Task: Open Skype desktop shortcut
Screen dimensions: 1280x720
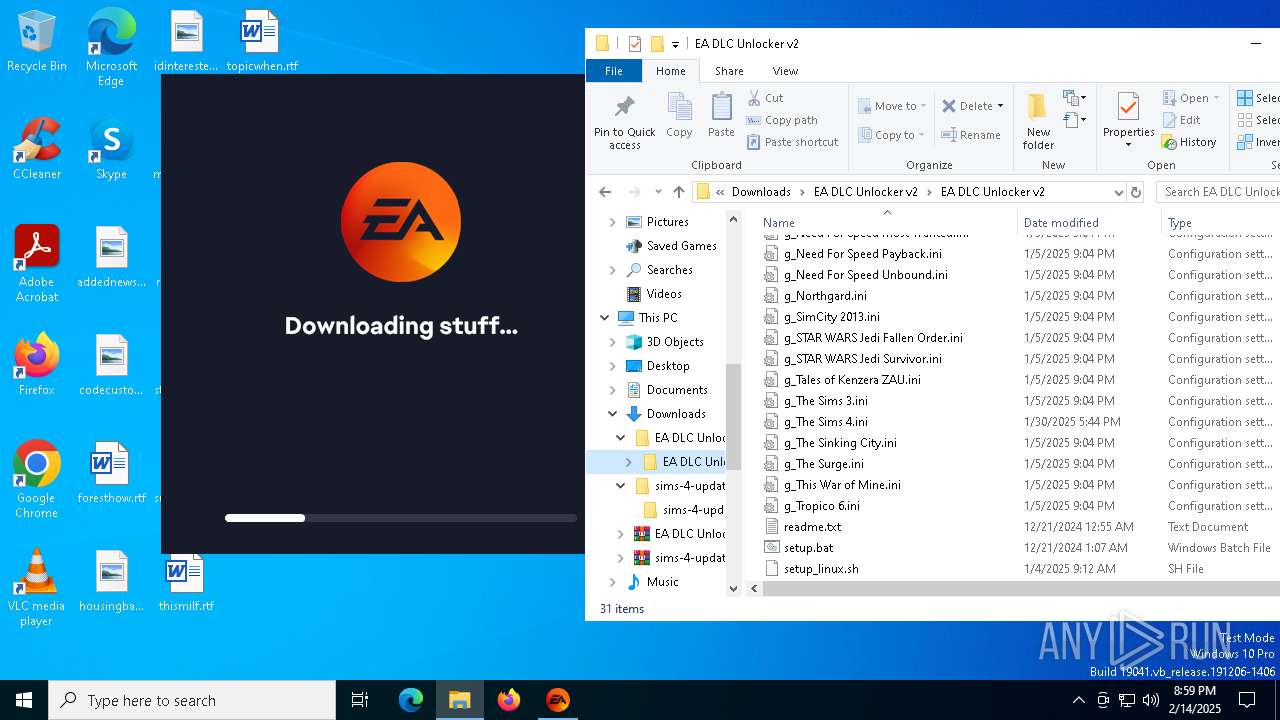Action: click(x=111, y=148)
